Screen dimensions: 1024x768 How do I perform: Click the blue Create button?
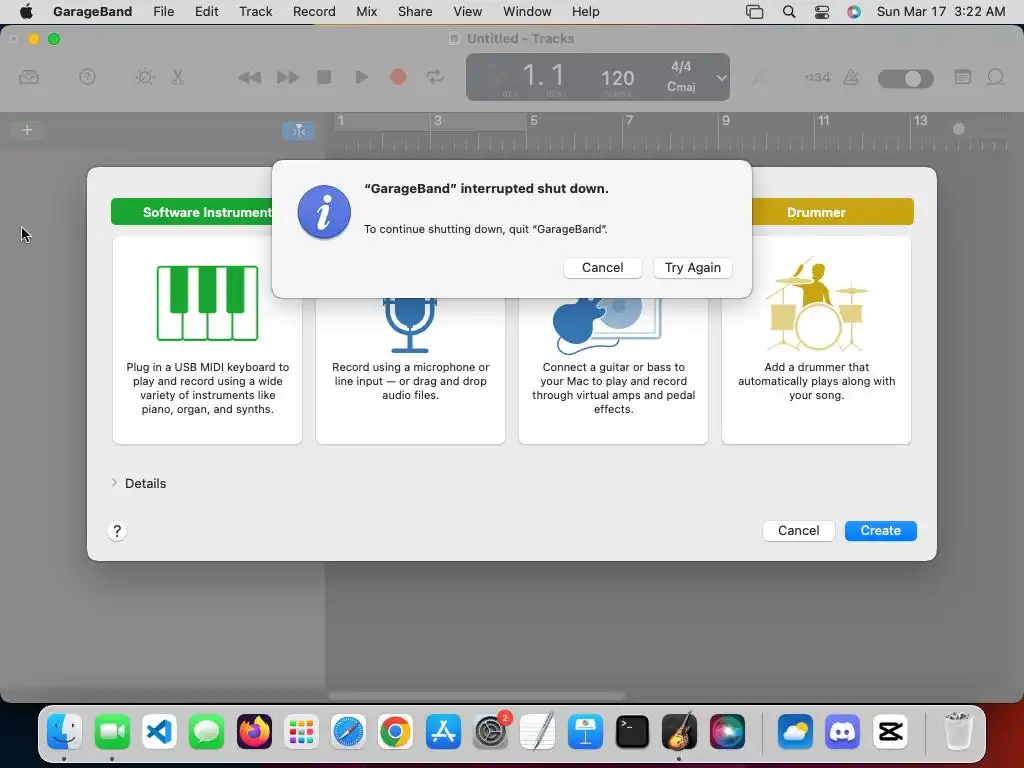880,531
